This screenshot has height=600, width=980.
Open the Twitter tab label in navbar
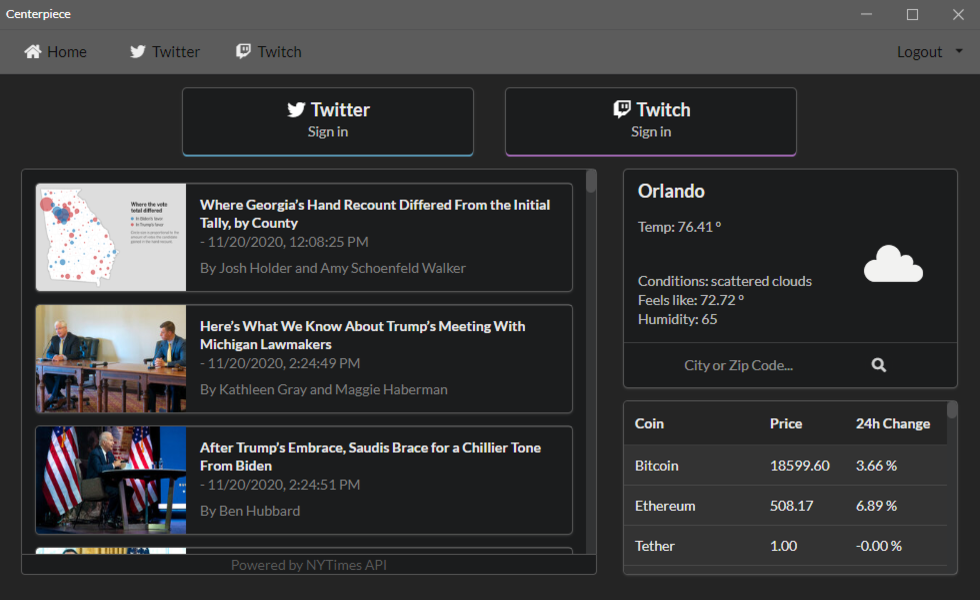176,52
